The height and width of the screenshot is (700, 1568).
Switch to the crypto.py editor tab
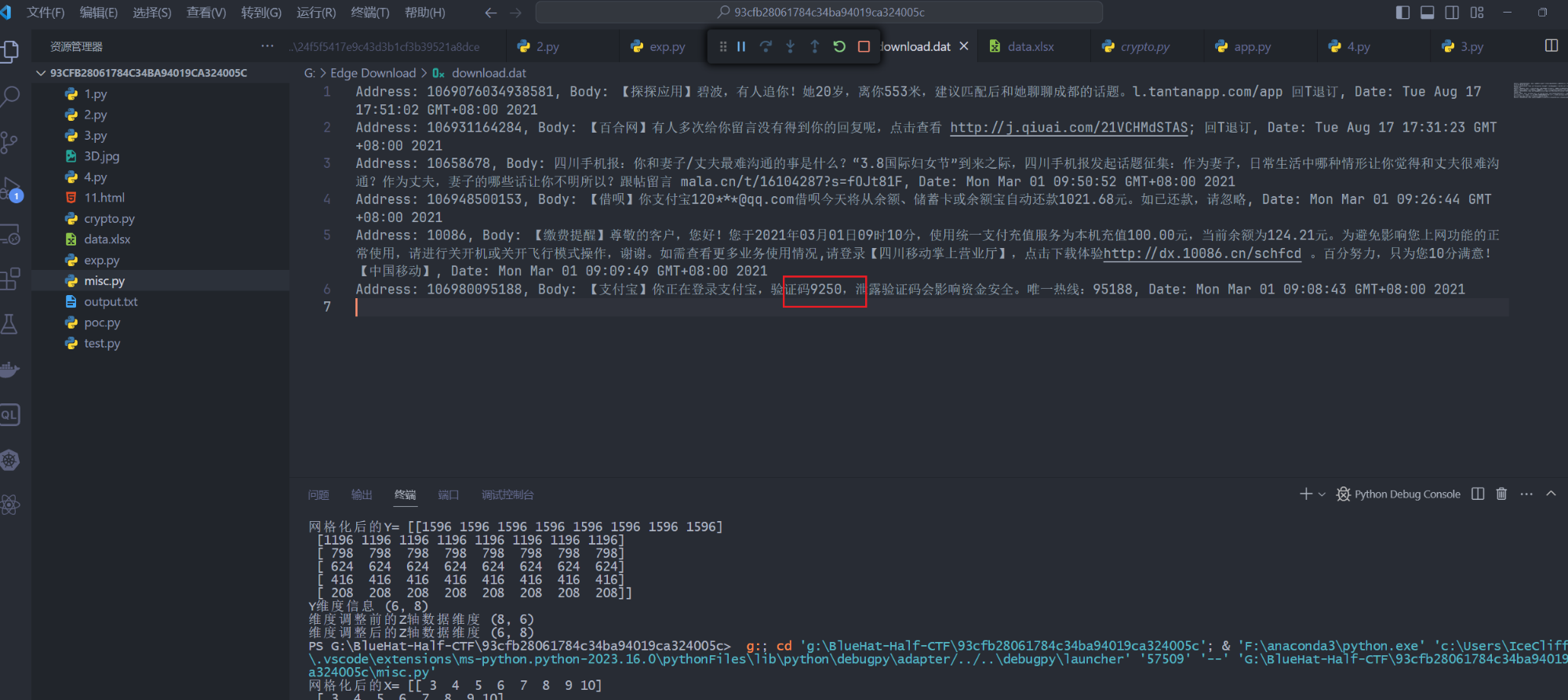(1144, 46)
